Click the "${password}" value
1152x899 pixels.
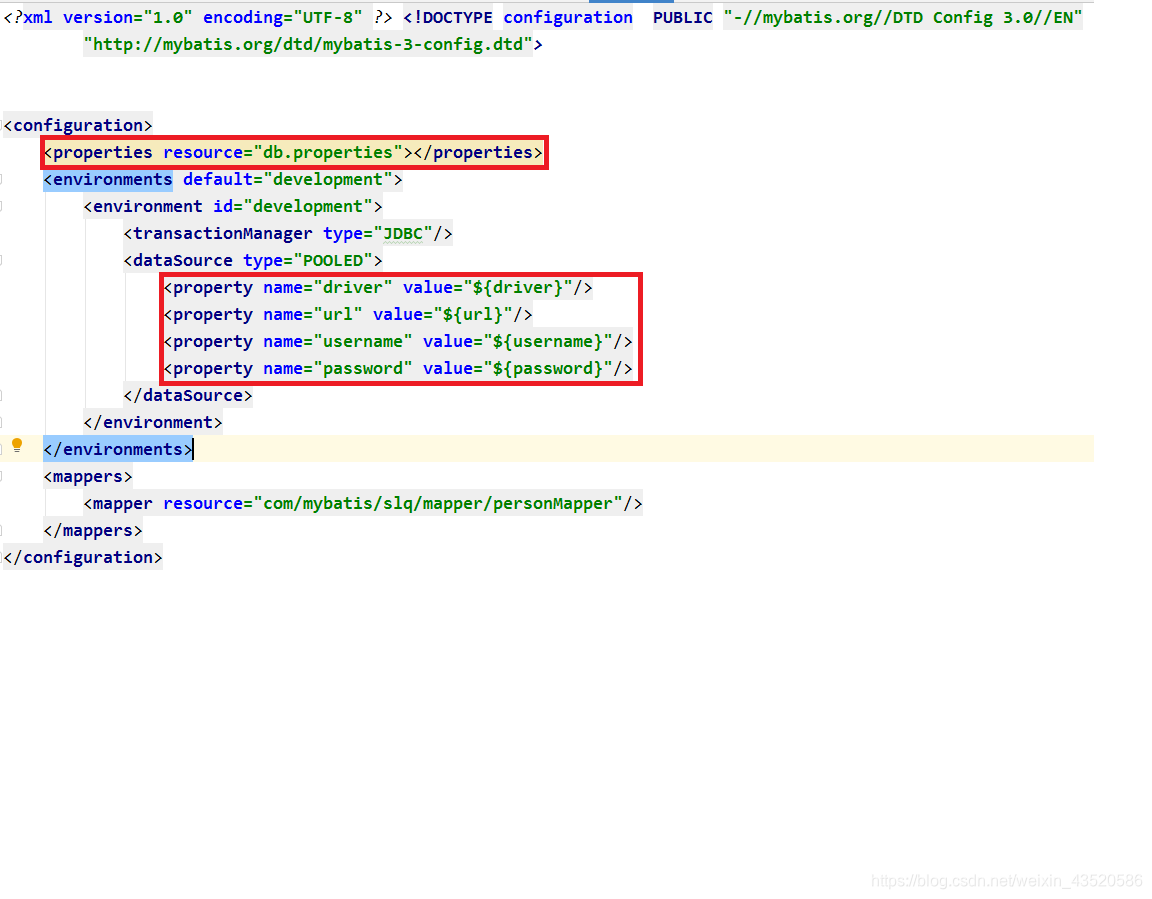[x=548, y=369]
